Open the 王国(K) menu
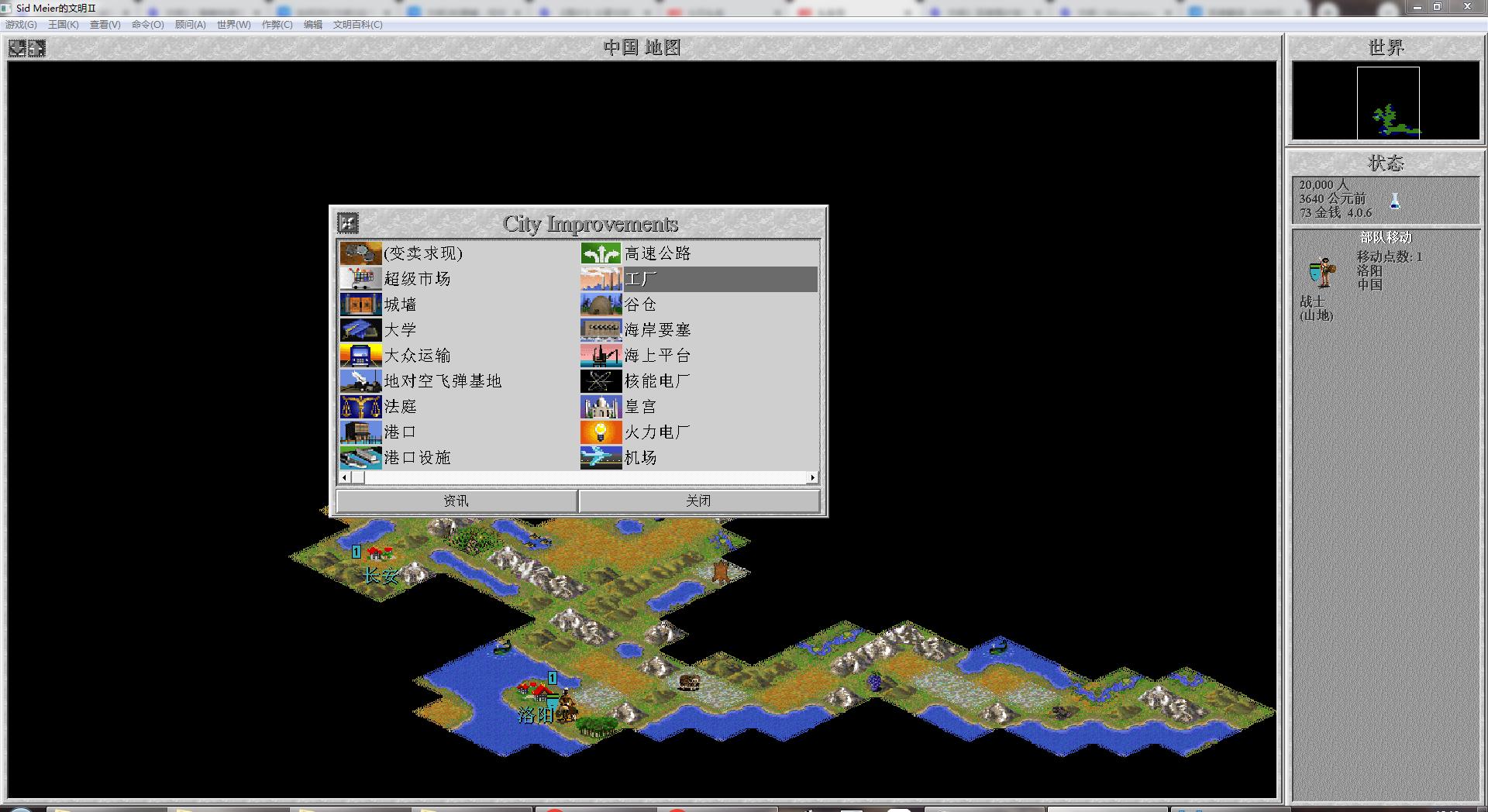Viewport: 1488px width, 812px height. [64, 25]
